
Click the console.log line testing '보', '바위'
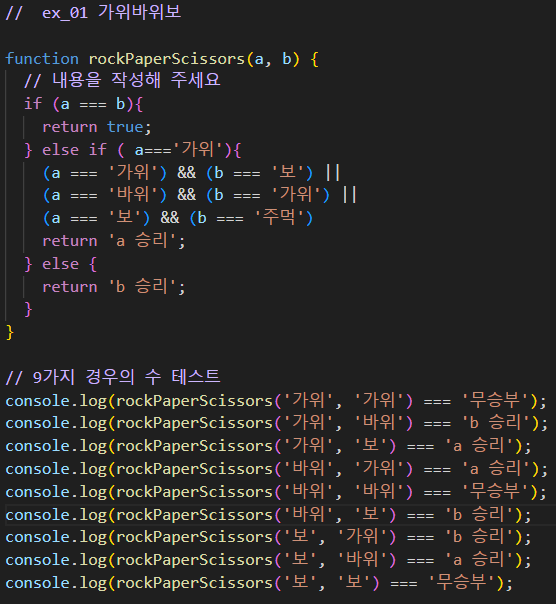point(268,560)
